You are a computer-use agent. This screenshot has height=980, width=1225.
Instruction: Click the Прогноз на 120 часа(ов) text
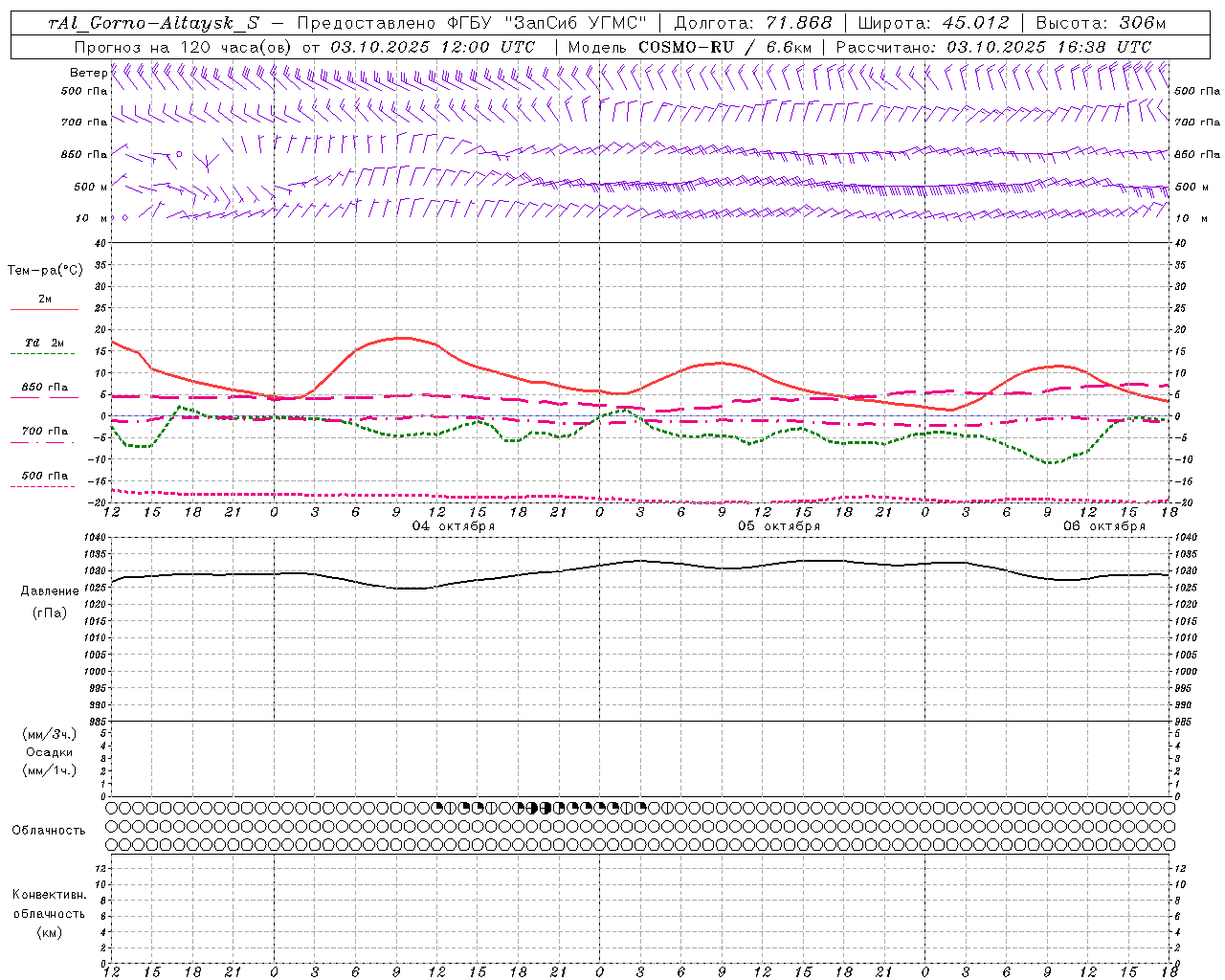(184, 47)
